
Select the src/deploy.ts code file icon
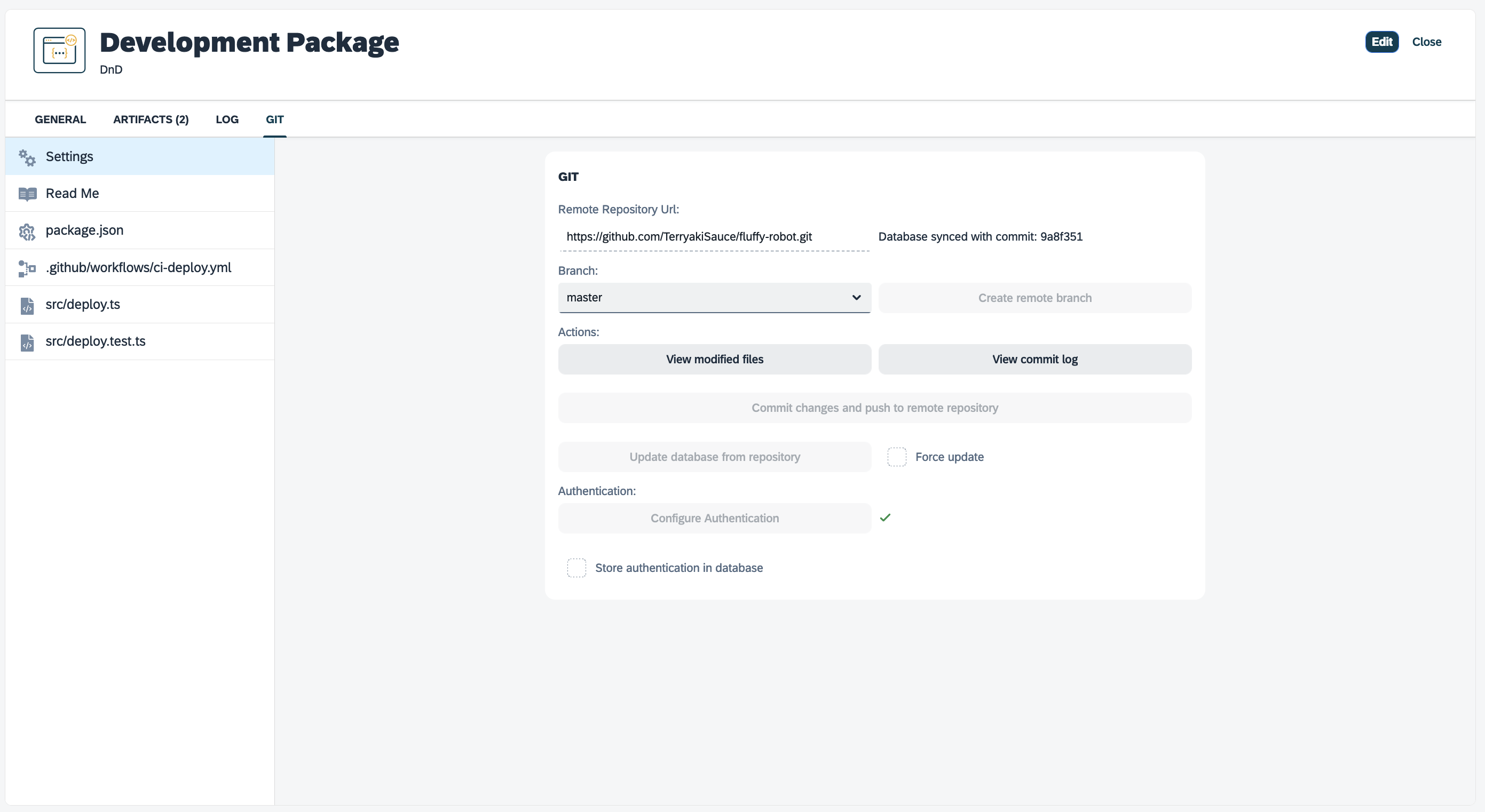pyautogui.click(x=27, y=306)
